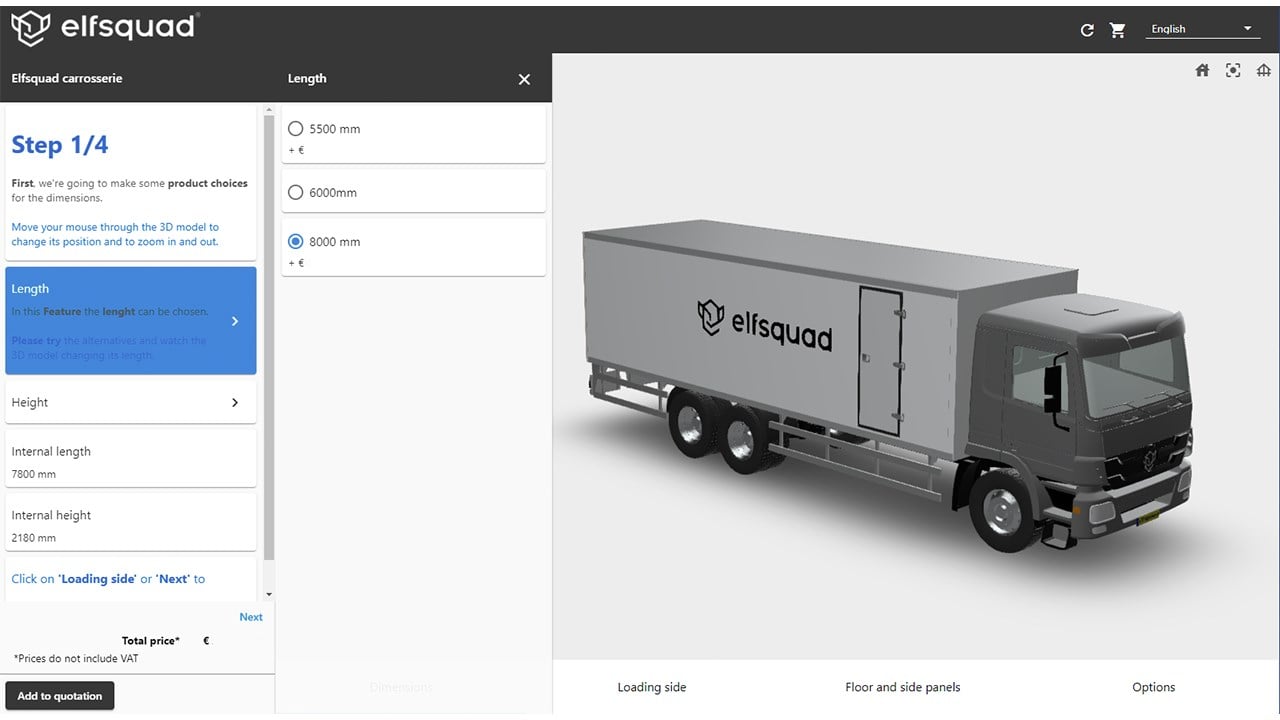Screen dimensions: 1280x720
Task: Switch to the Options tab
Action: [x=1153, y=687]
